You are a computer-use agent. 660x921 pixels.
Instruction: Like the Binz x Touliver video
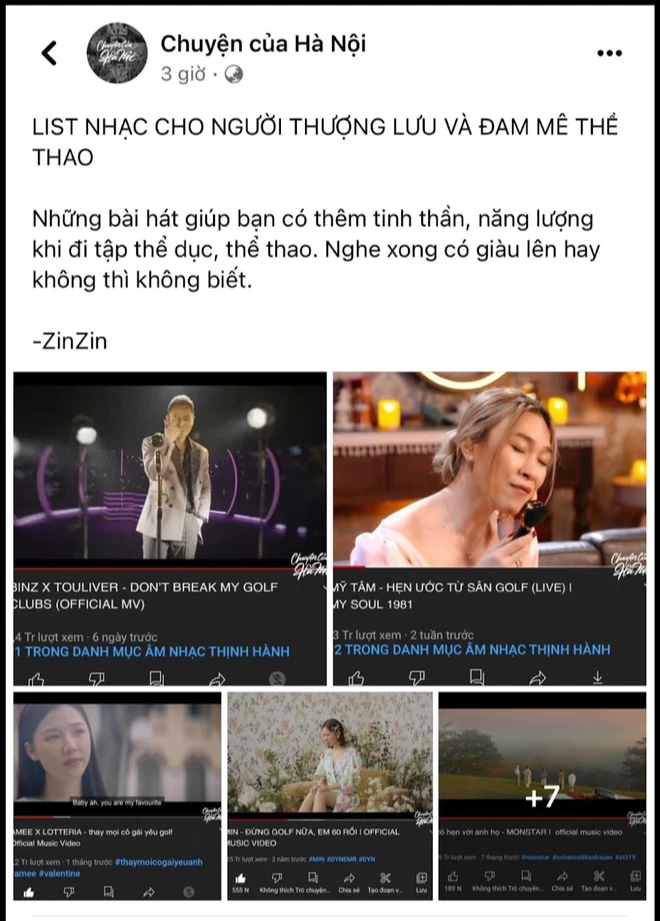[x=36, y=679]
